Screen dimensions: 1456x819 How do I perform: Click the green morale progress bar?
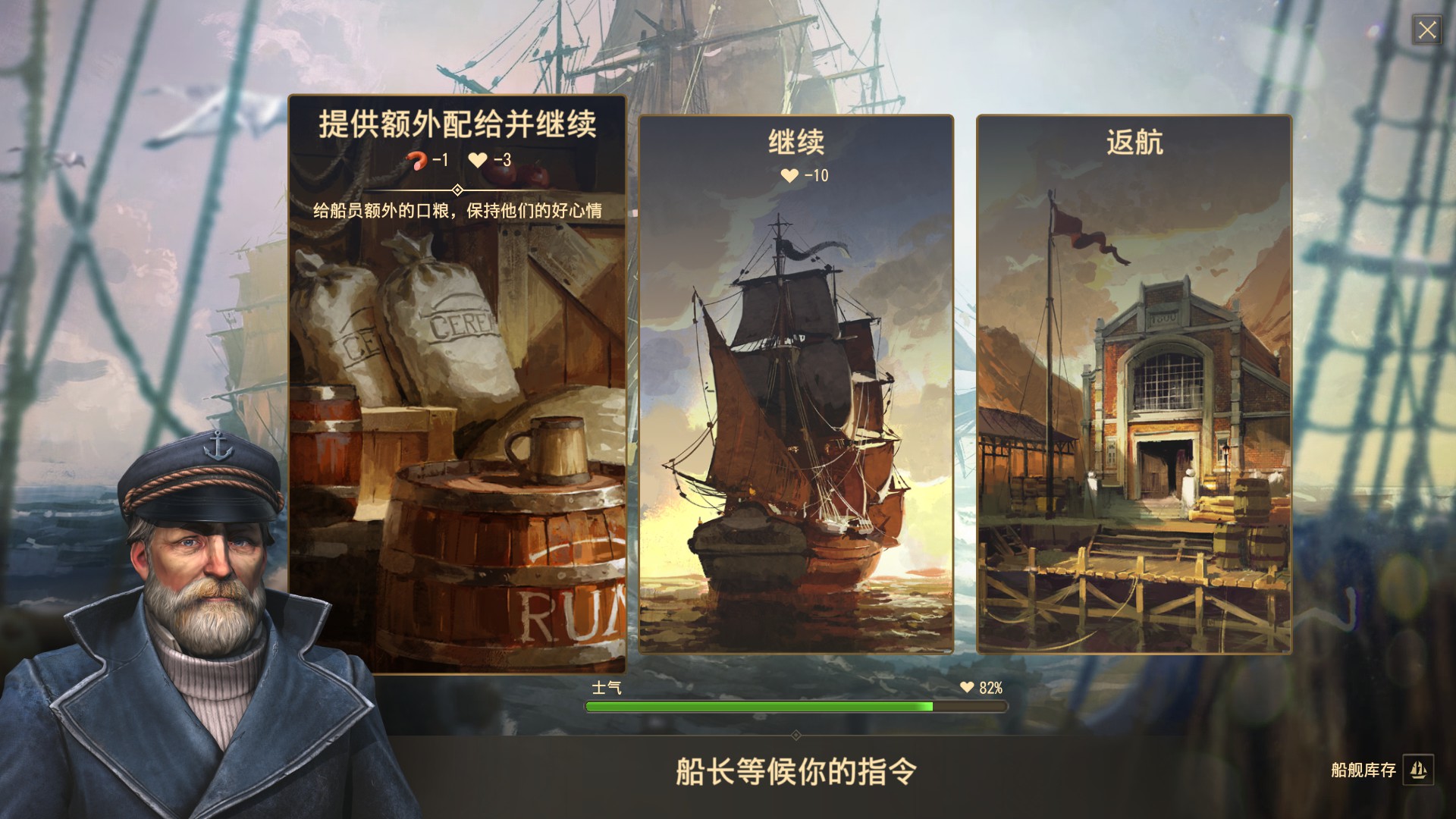click(x=795, y=707)
